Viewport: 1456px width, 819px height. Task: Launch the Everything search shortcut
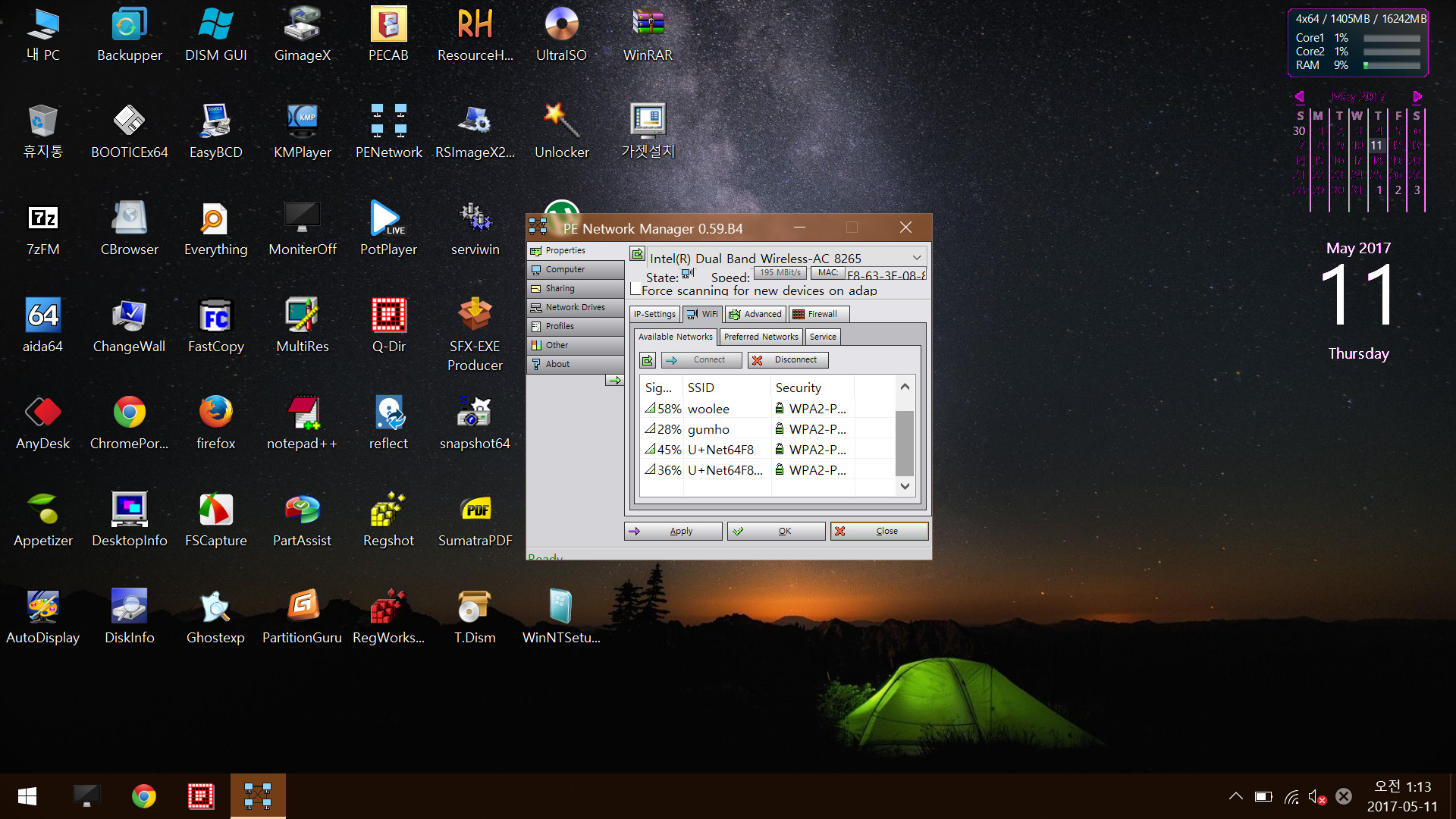(x=215, y=229)
